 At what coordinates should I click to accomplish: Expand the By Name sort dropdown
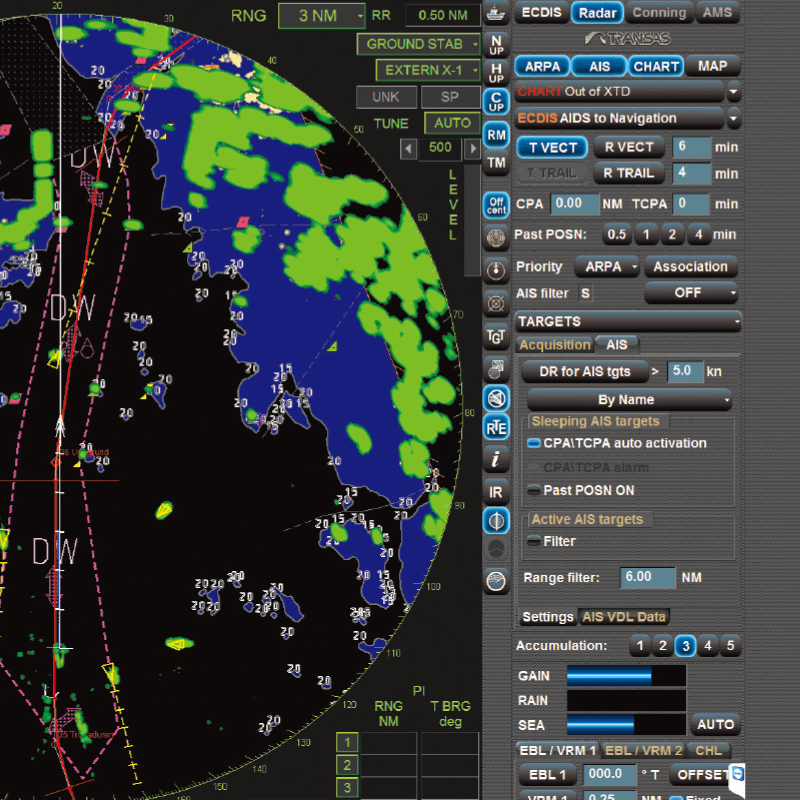629,400
